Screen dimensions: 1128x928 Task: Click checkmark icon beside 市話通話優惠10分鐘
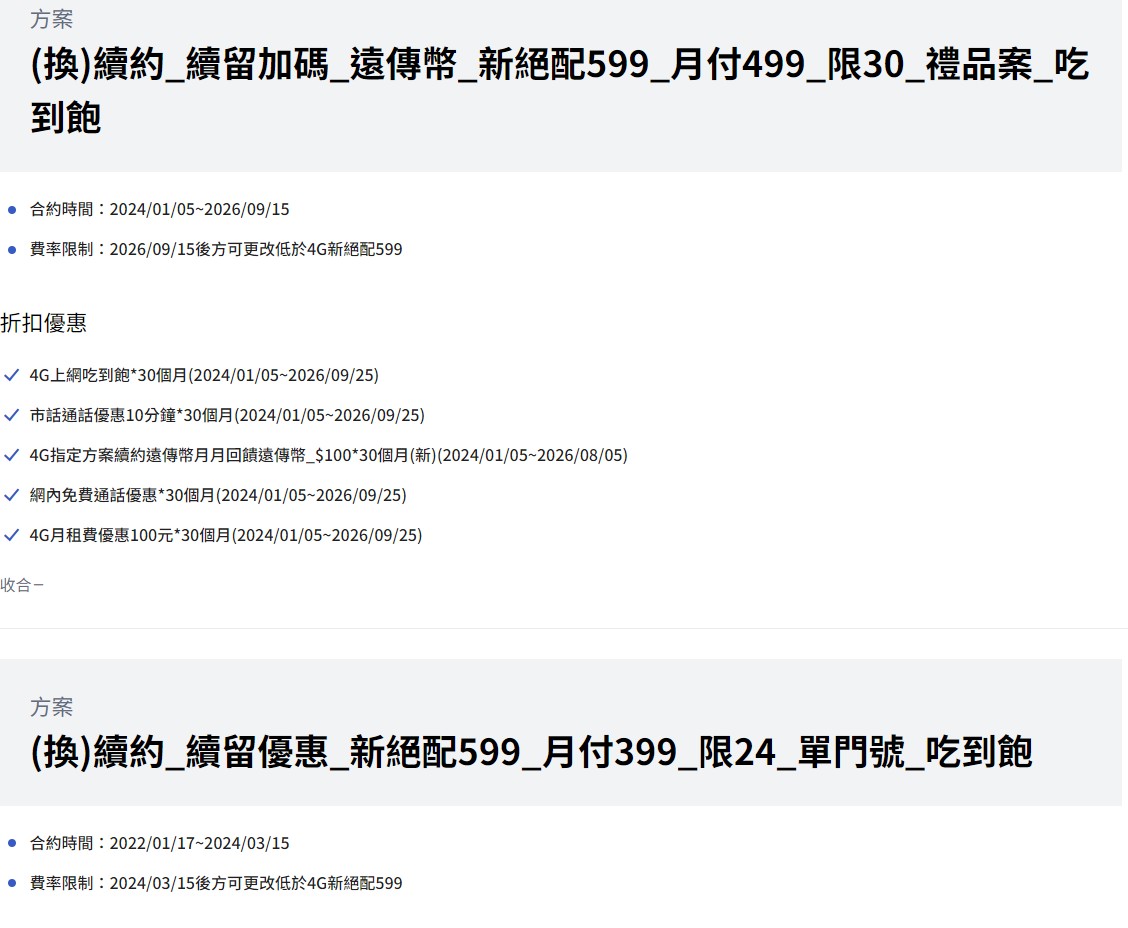coord(12,415)
